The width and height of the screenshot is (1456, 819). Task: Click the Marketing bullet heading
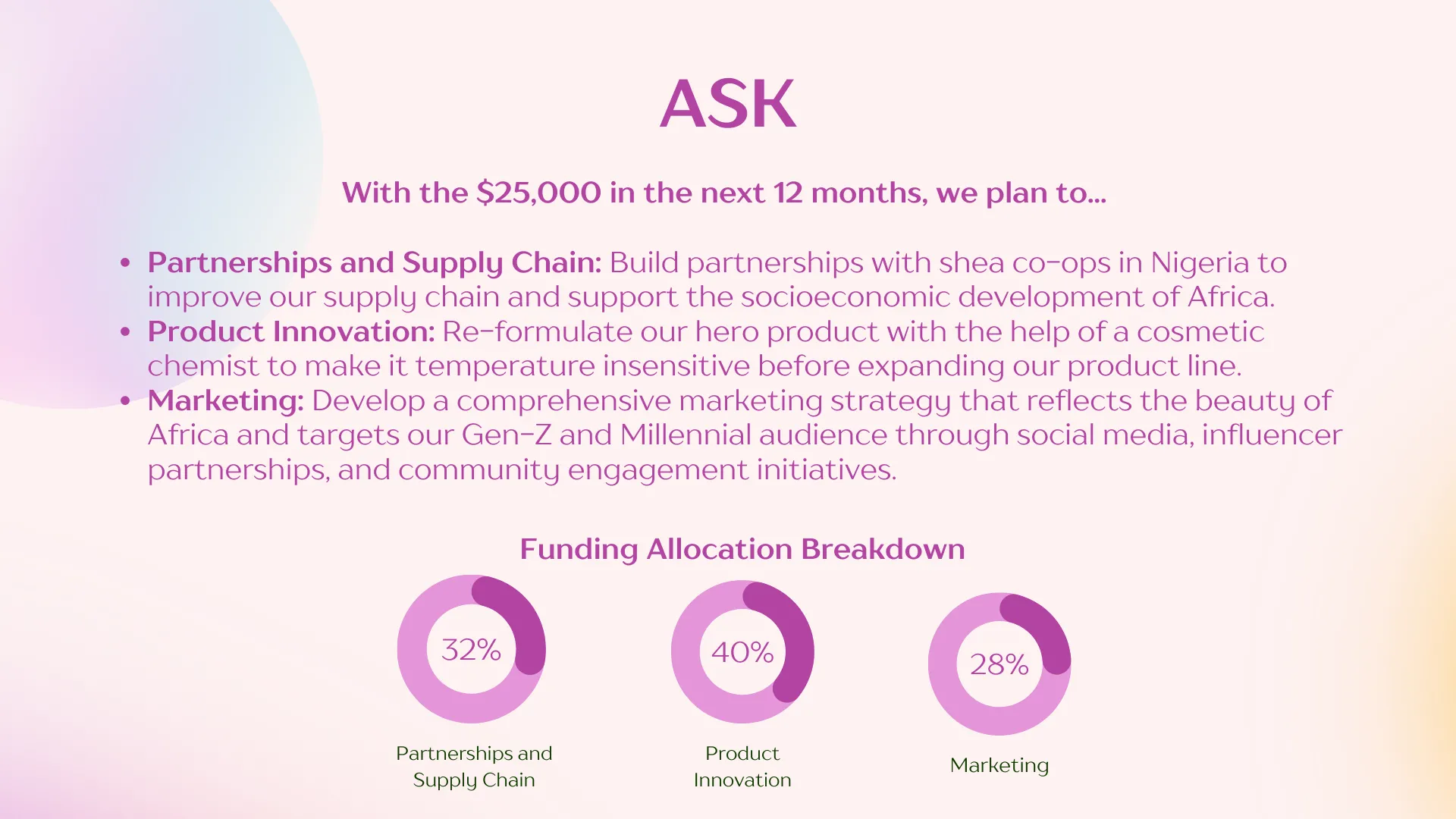pyautogui.click(x=225, y=400)
